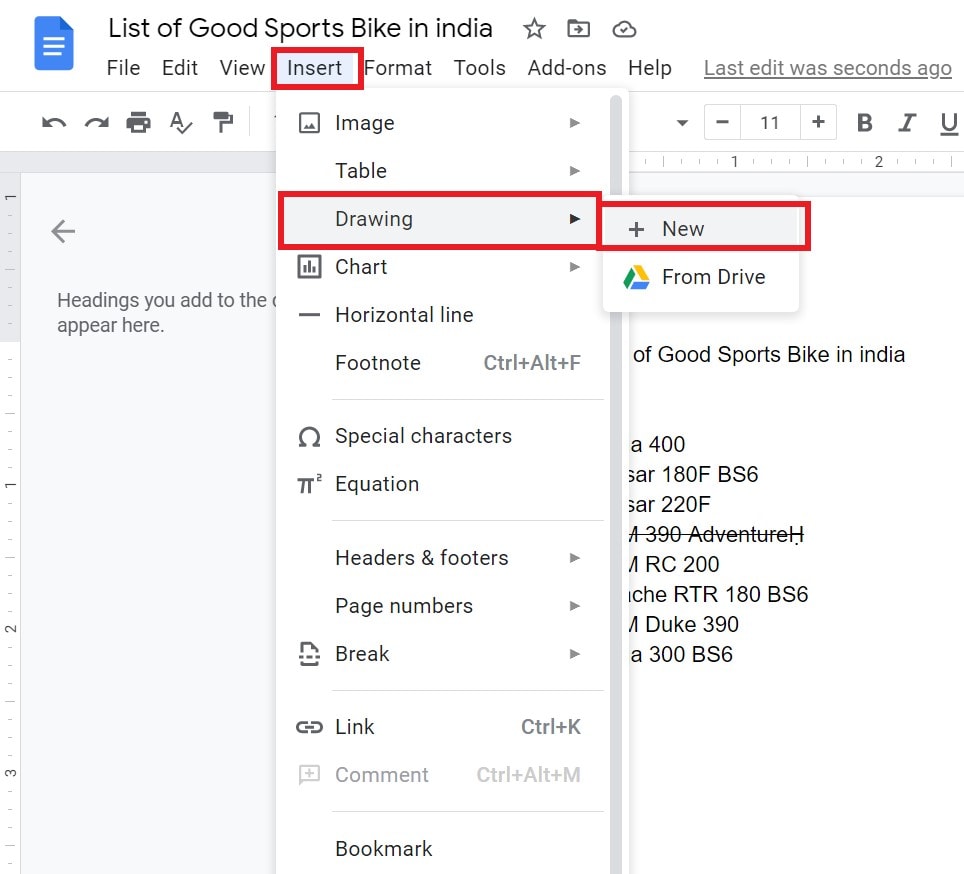Select New to insert a drawing
Screen dimensions: 964x874
point(683,228)
